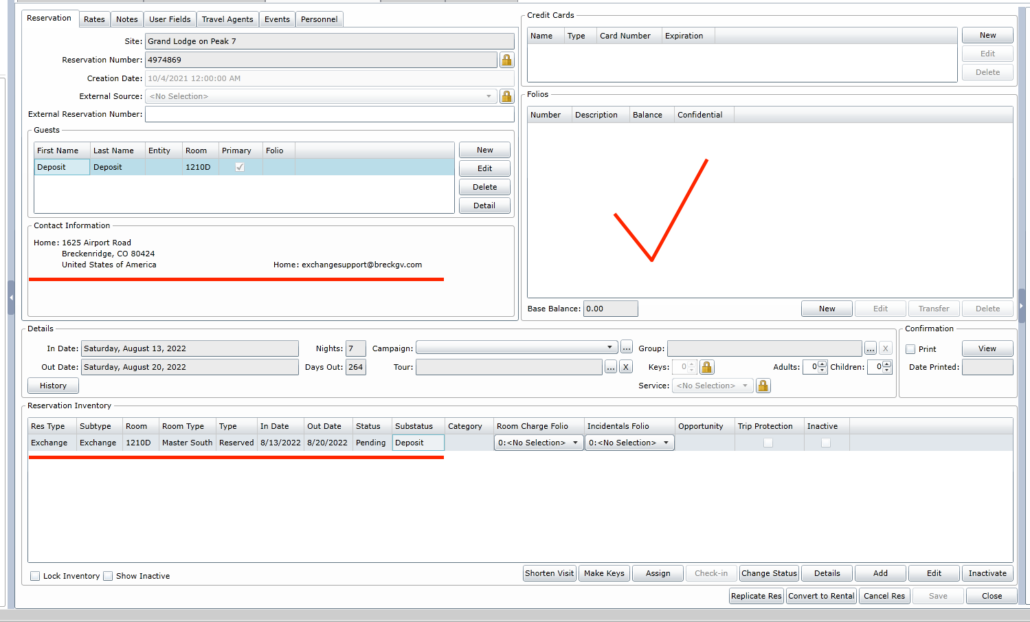This screenshot has height=622, width=1030.
Task: Open the Group ellipsis browse button
Action: [870, 348]
